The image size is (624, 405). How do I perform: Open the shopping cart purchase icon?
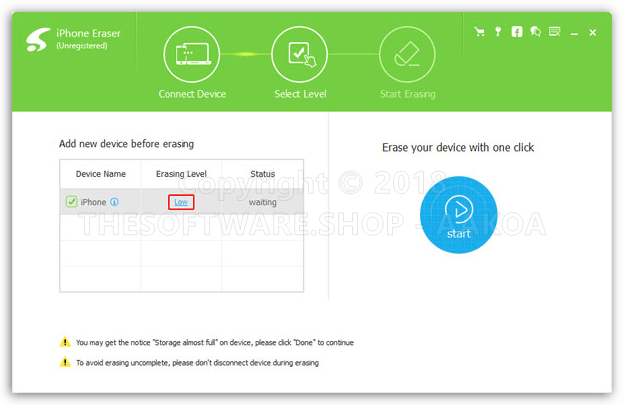tap(480, 32)
